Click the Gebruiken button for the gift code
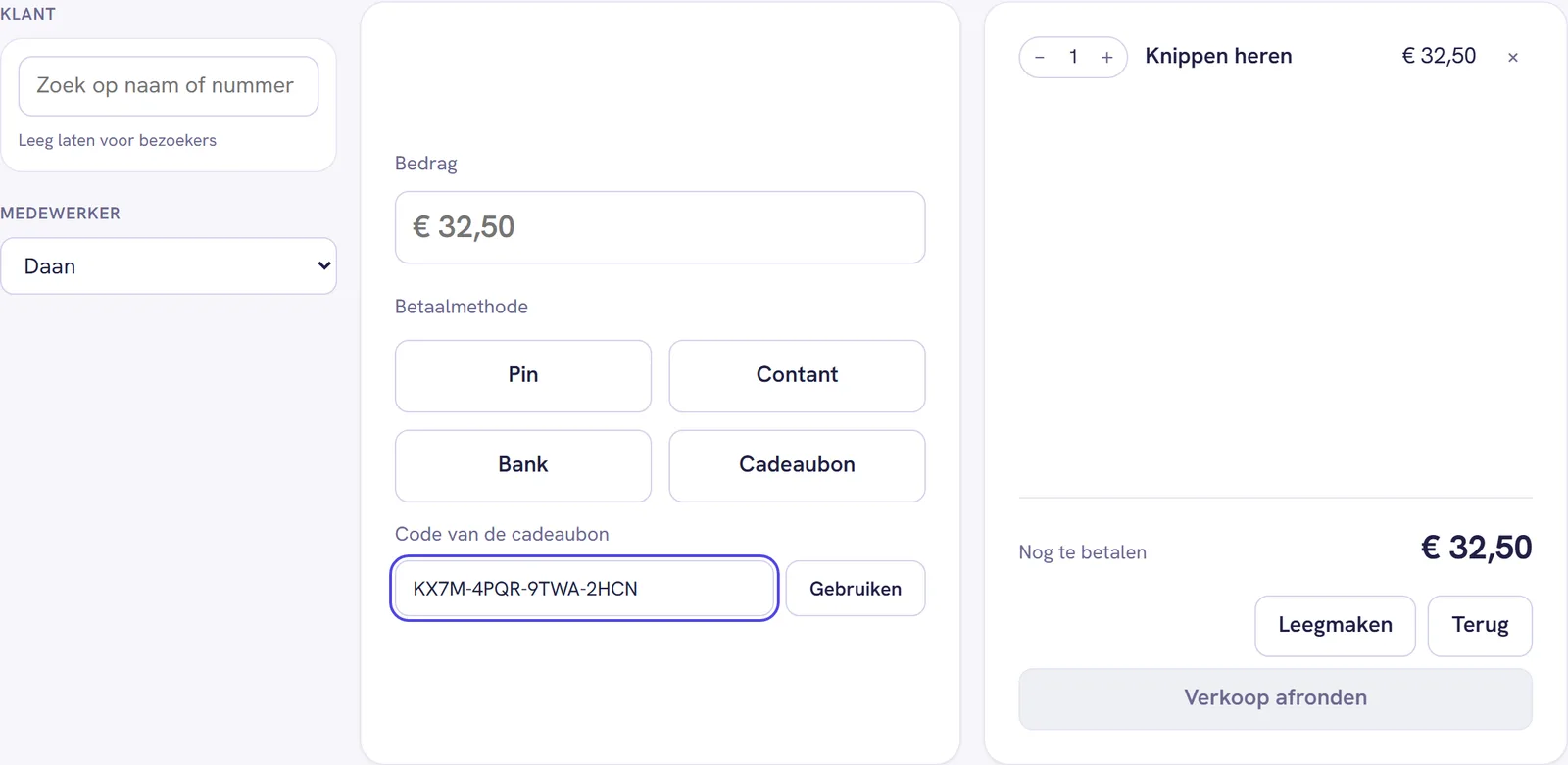The width and height of the screenshot is (1568, 765). tap(856, 589)
